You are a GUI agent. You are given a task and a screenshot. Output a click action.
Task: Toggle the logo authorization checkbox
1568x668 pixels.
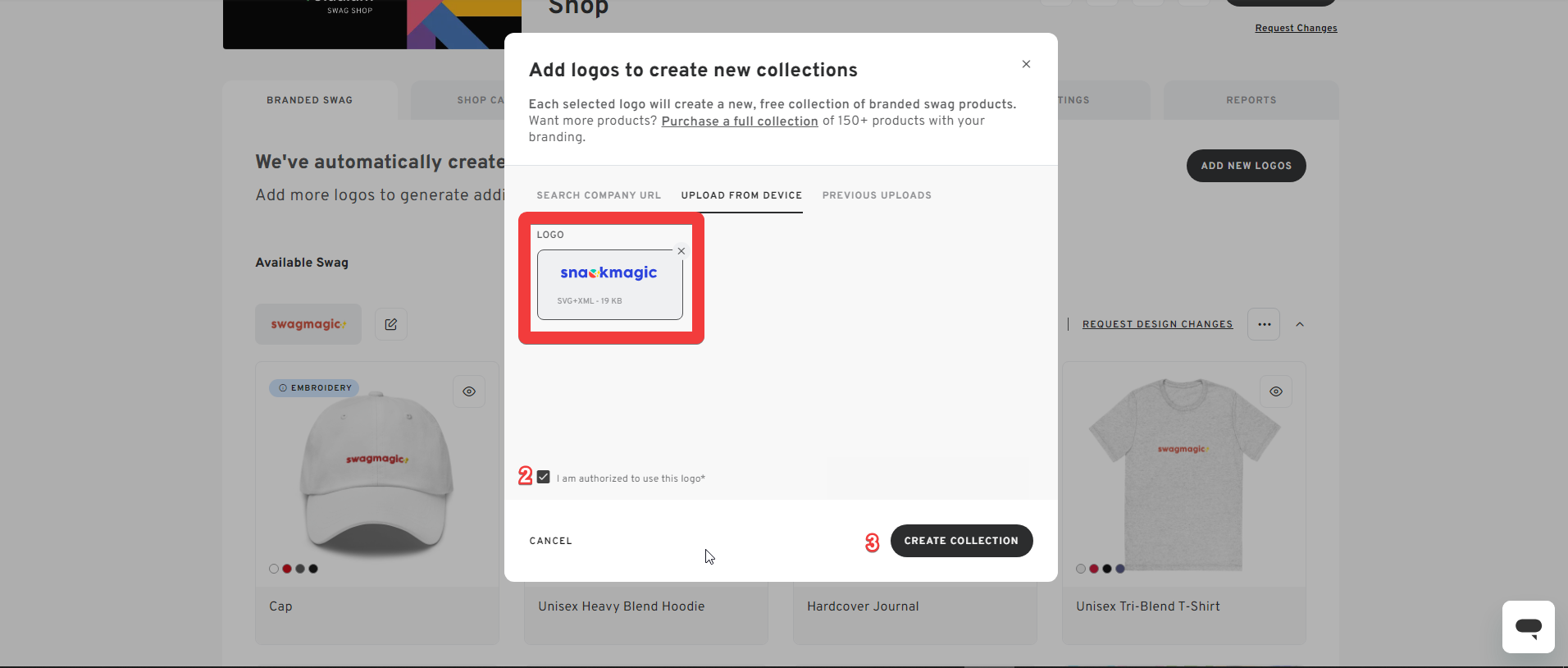(544, 477)
